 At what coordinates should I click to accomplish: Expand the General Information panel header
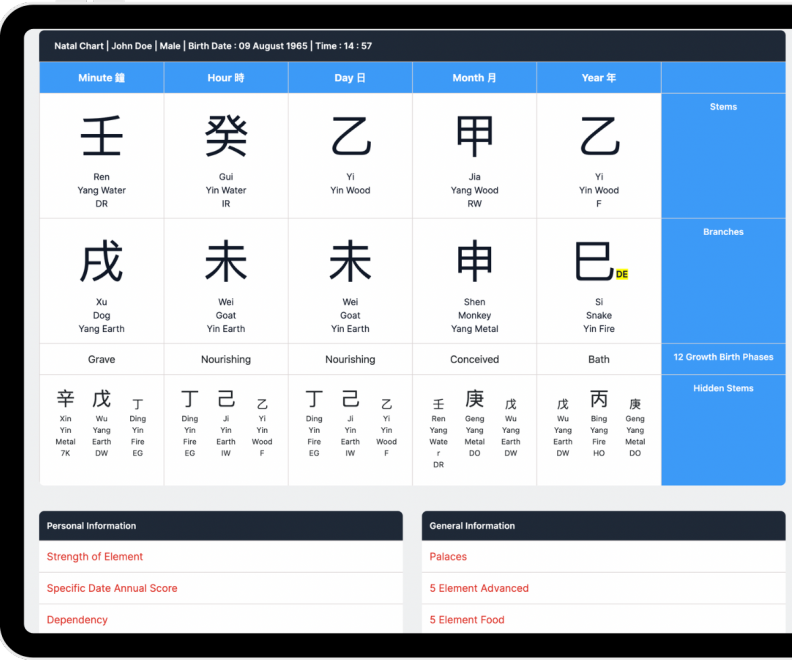pos(603,526)
